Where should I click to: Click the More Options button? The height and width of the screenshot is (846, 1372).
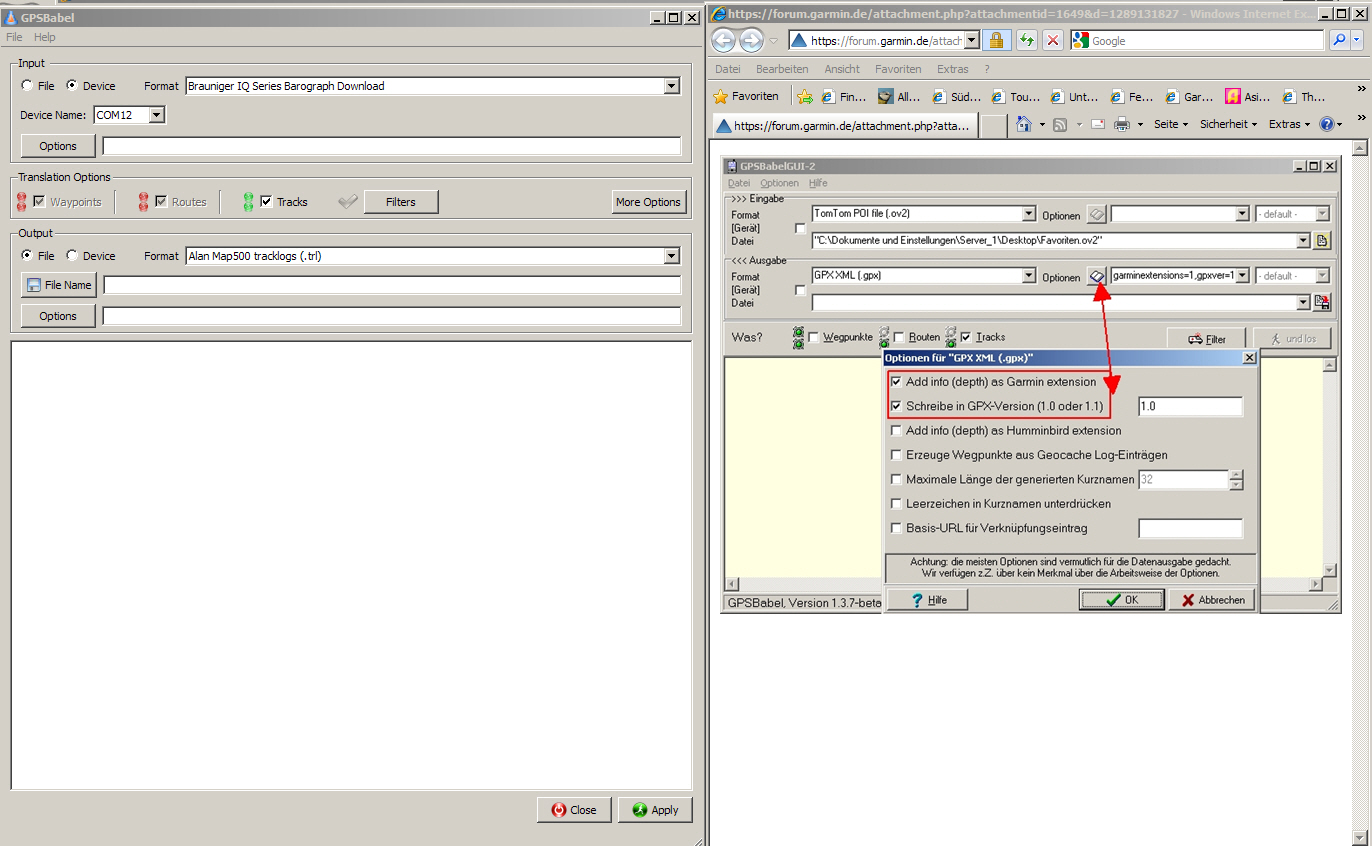(648, 202)
